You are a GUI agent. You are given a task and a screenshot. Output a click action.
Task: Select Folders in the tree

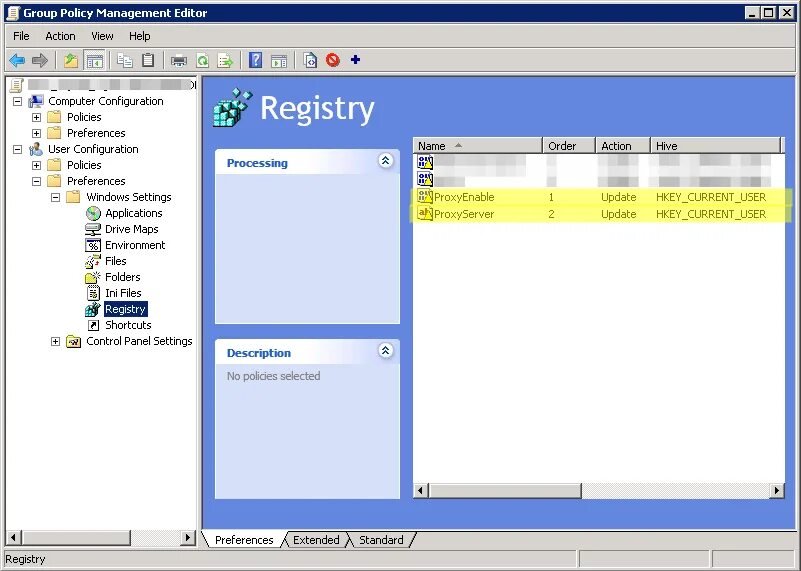(x=123, y=277)
